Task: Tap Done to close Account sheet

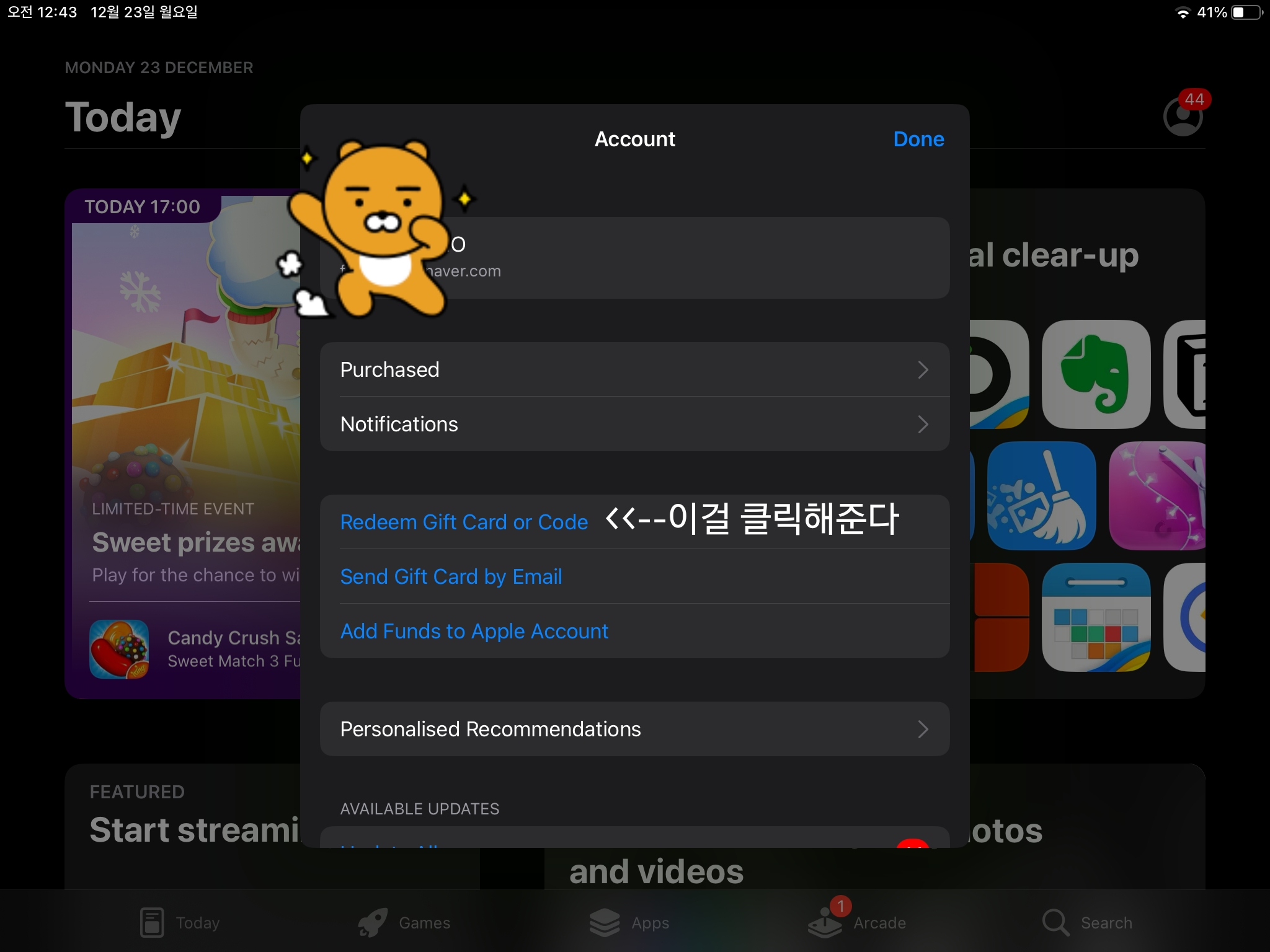Action: pos(918,139)
